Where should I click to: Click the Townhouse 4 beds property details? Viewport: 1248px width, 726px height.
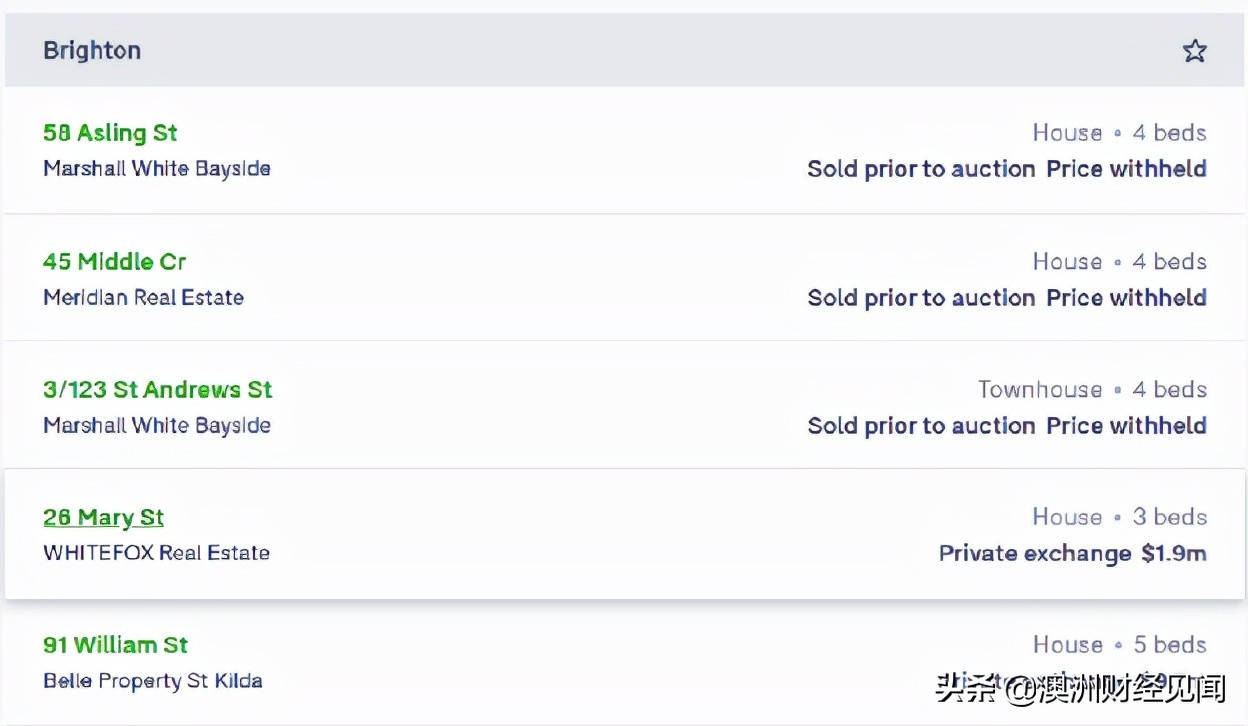(x=1092, y=390)
